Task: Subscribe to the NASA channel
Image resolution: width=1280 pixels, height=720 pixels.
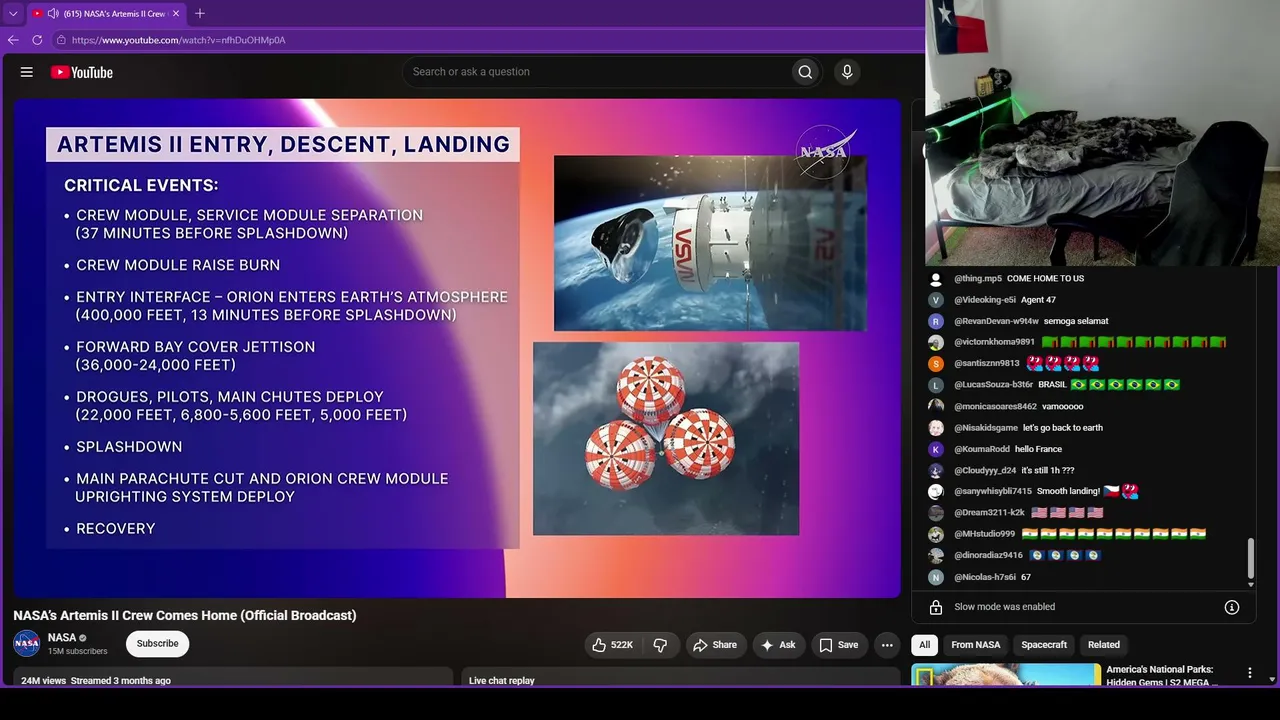Action: [157, 644]
